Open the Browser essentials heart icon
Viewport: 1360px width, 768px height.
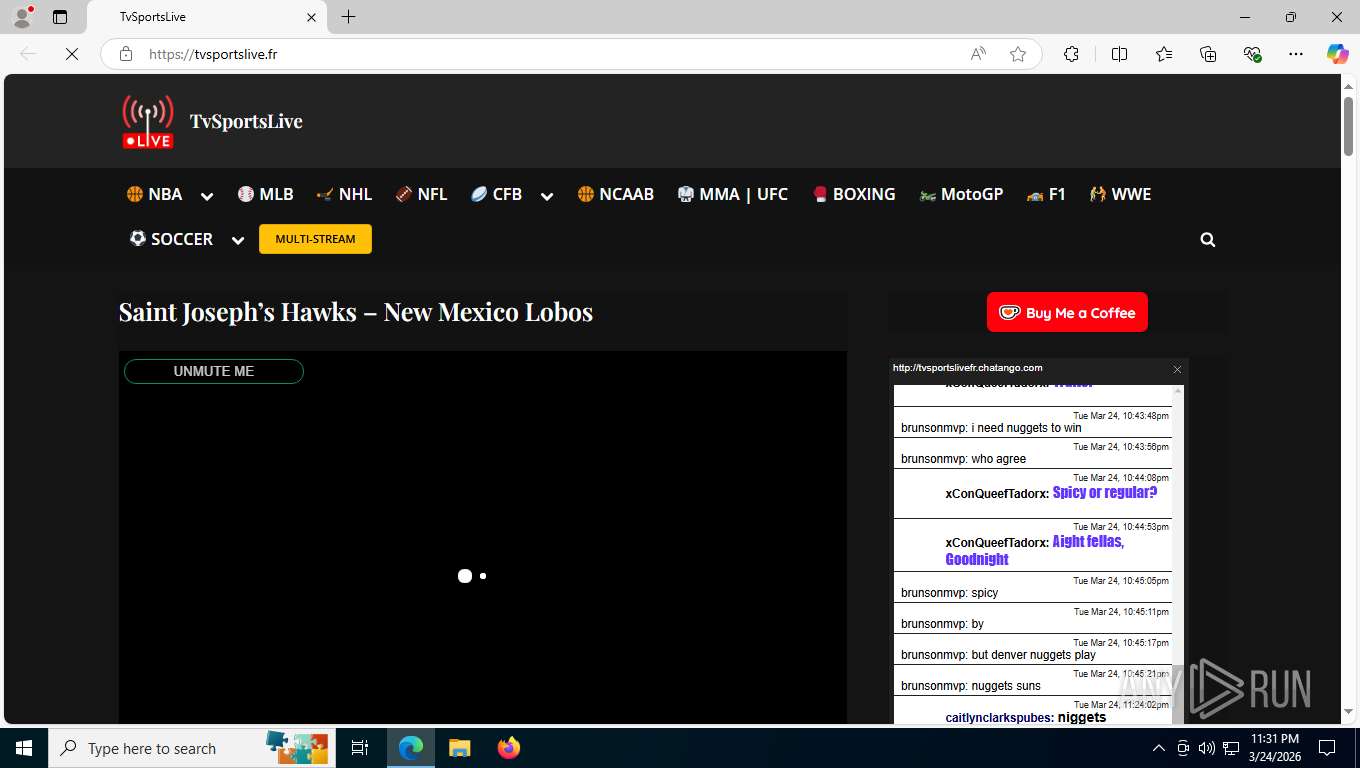1252,54
